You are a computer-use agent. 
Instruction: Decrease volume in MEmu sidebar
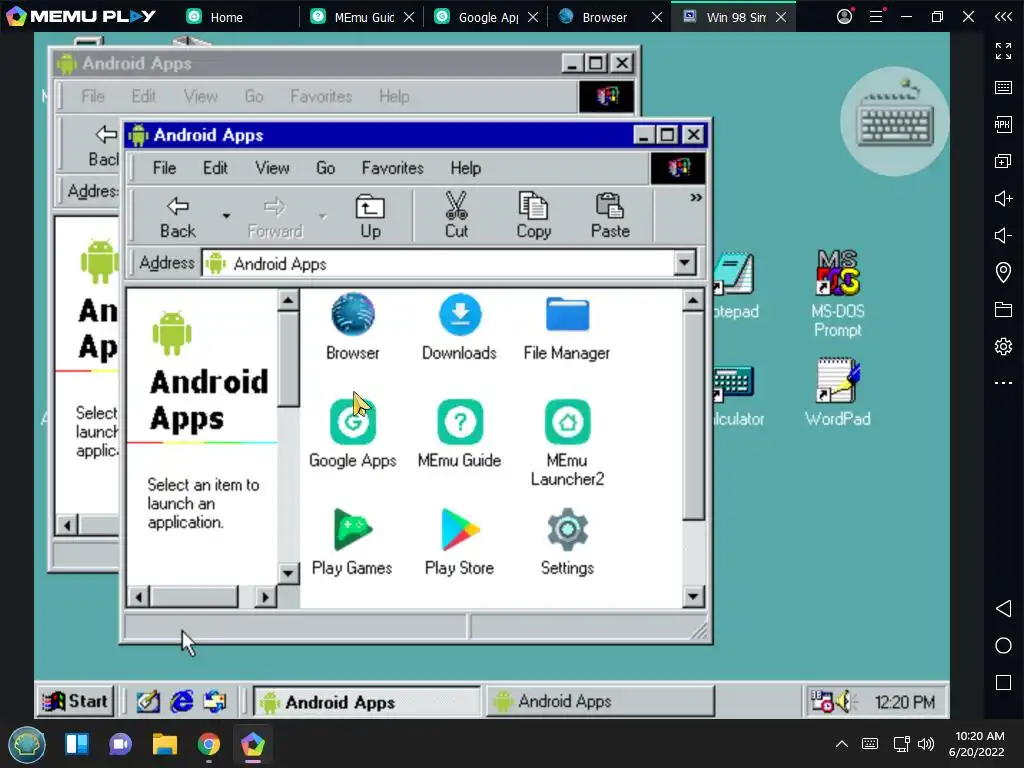[x=1003, y=235]
